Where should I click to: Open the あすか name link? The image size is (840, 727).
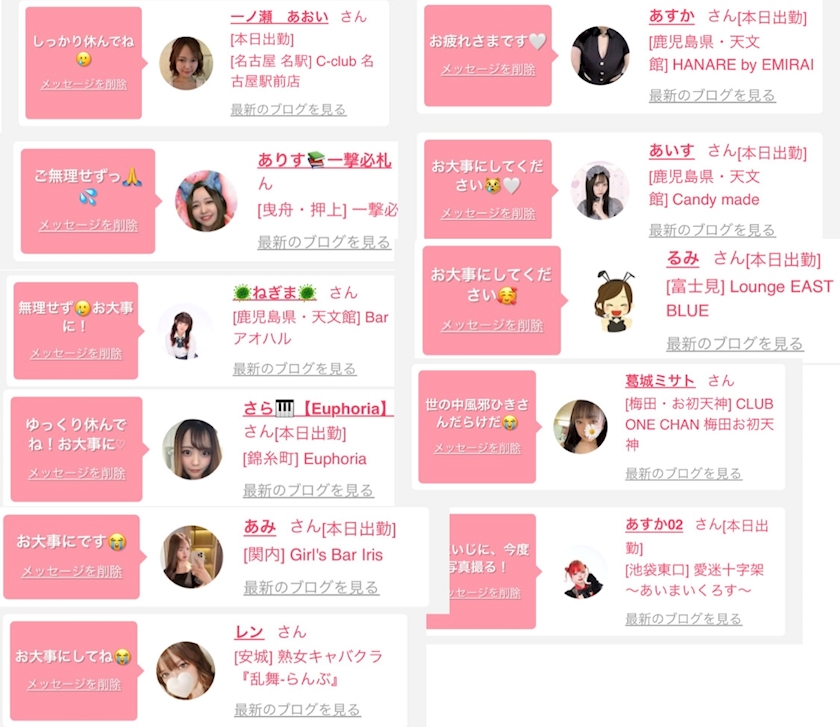[x=672, y=17]
